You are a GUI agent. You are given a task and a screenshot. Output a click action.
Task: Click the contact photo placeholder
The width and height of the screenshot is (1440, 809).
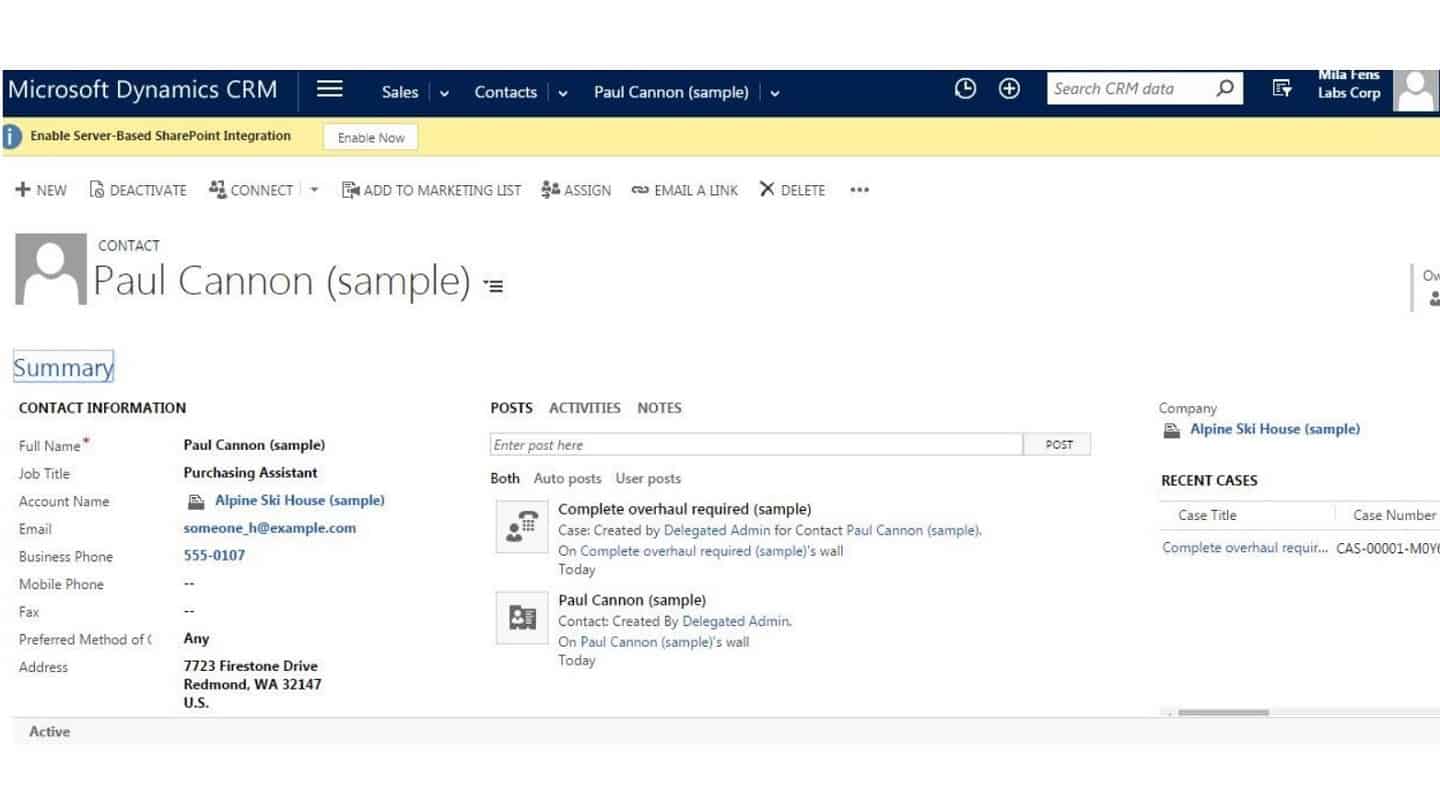click(50, 269)
